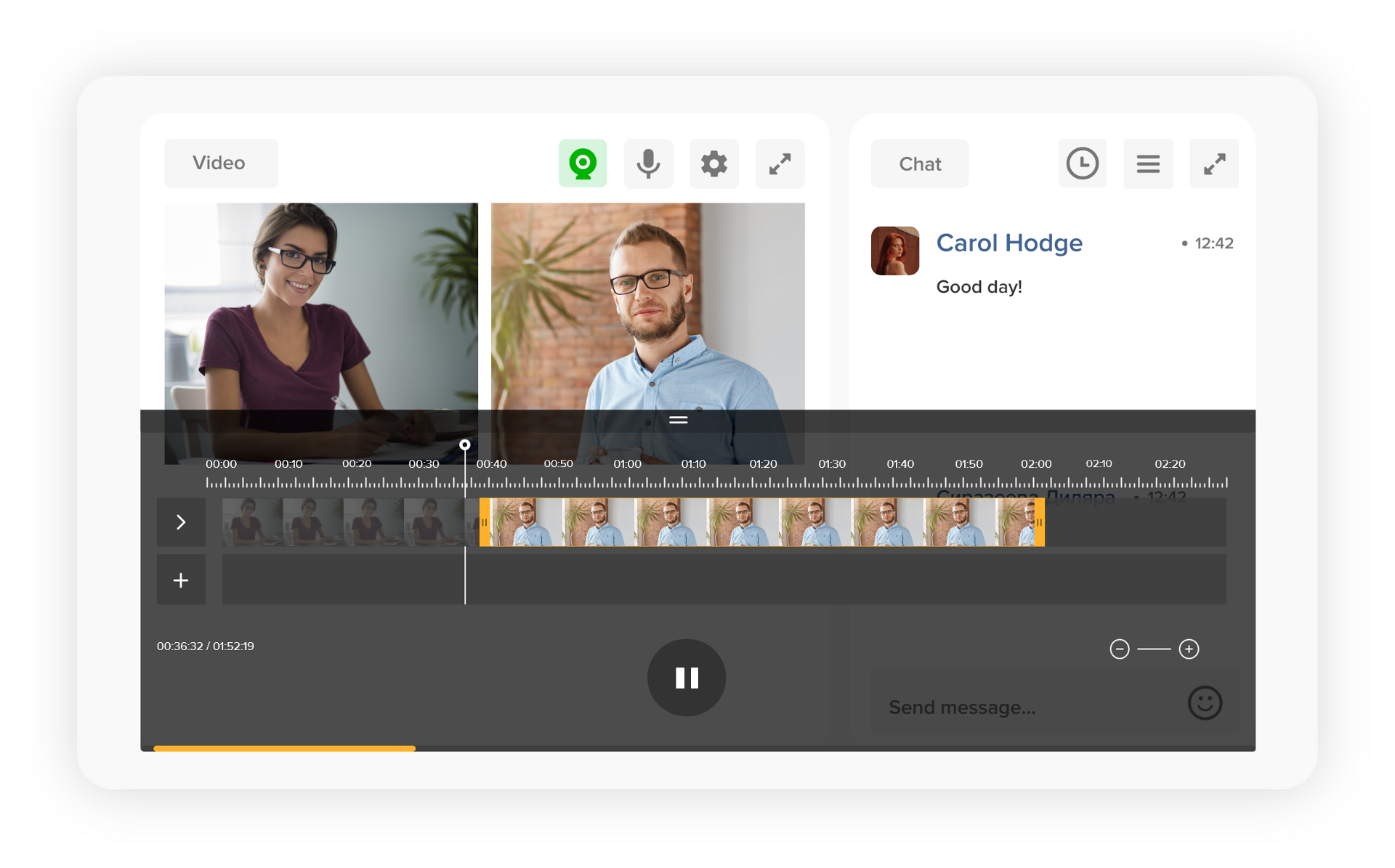Switch to the Chat tab

(919, 163)
